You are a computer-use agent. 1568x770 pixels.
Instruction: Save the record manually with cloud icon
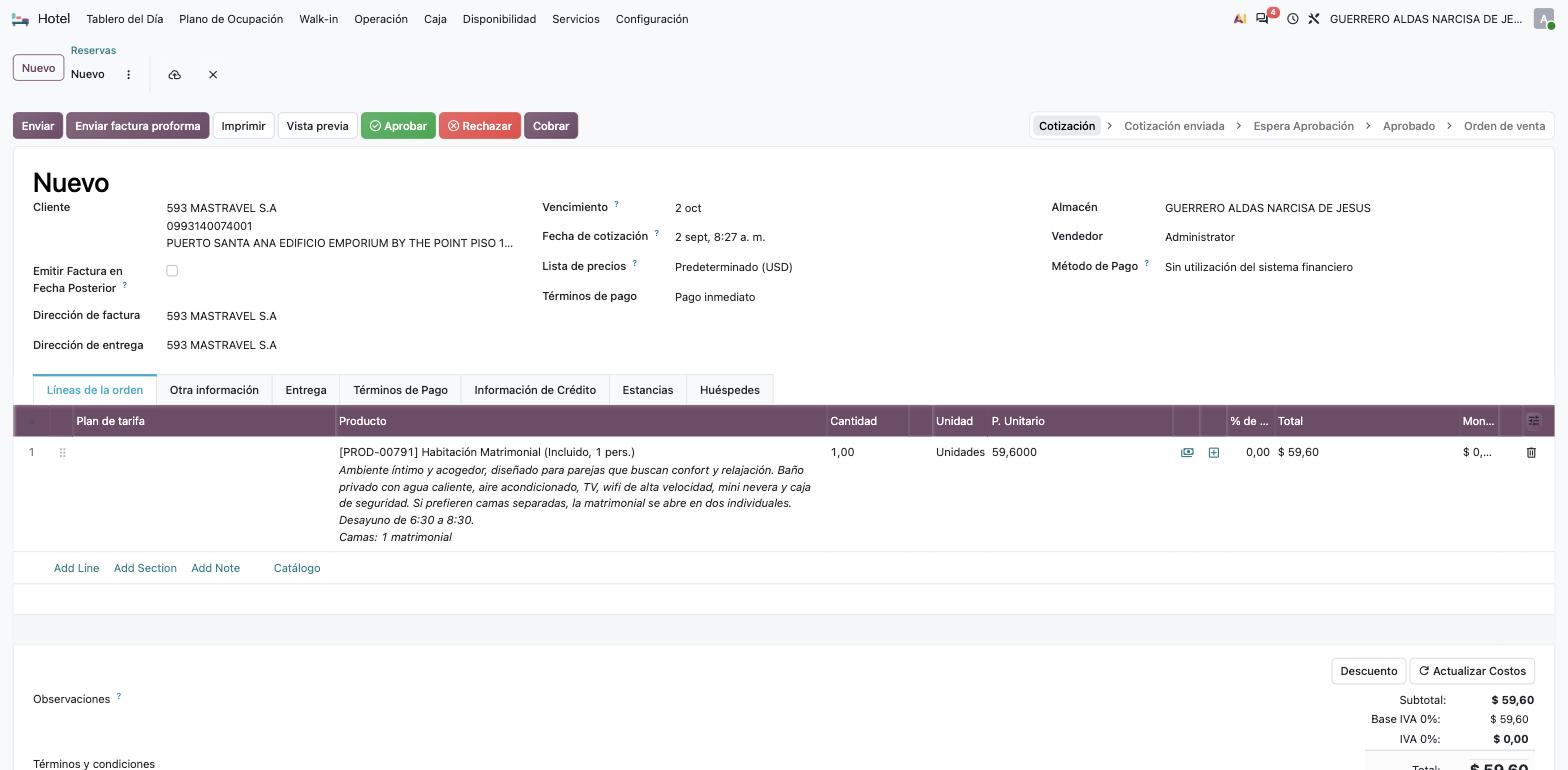tap(174, 75)
